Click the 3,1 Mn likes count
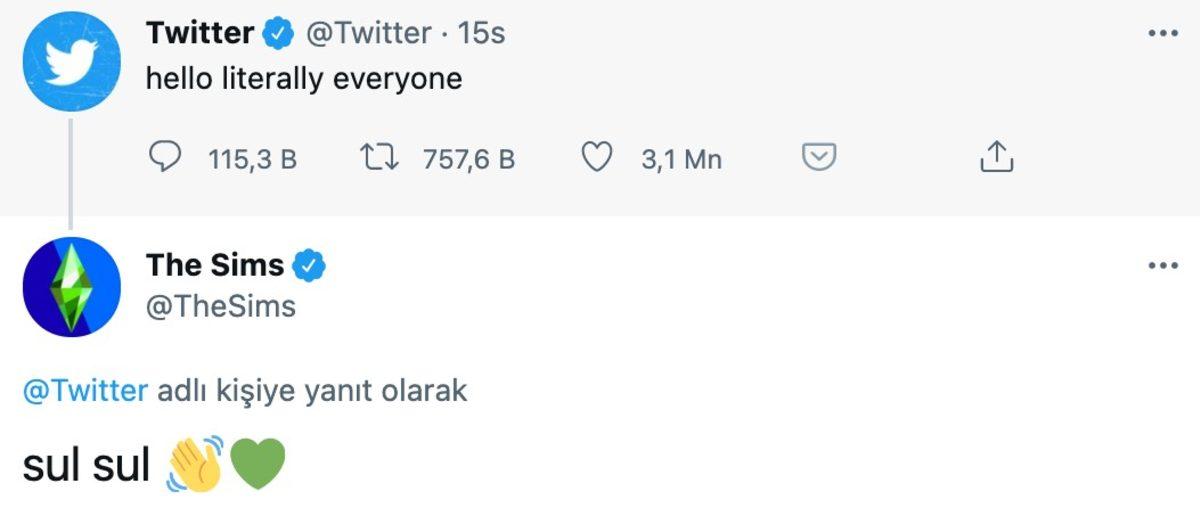The width and height of the screenshot is (1200, 524). 681,159
